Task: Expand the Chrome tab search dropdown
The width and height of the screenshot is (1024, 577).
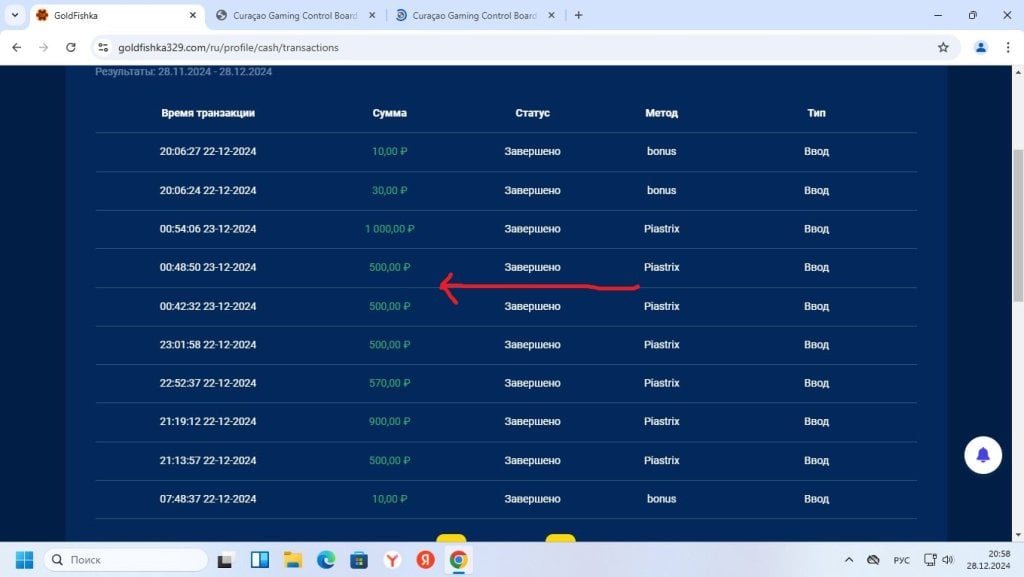Action: (x=14, y=14)
